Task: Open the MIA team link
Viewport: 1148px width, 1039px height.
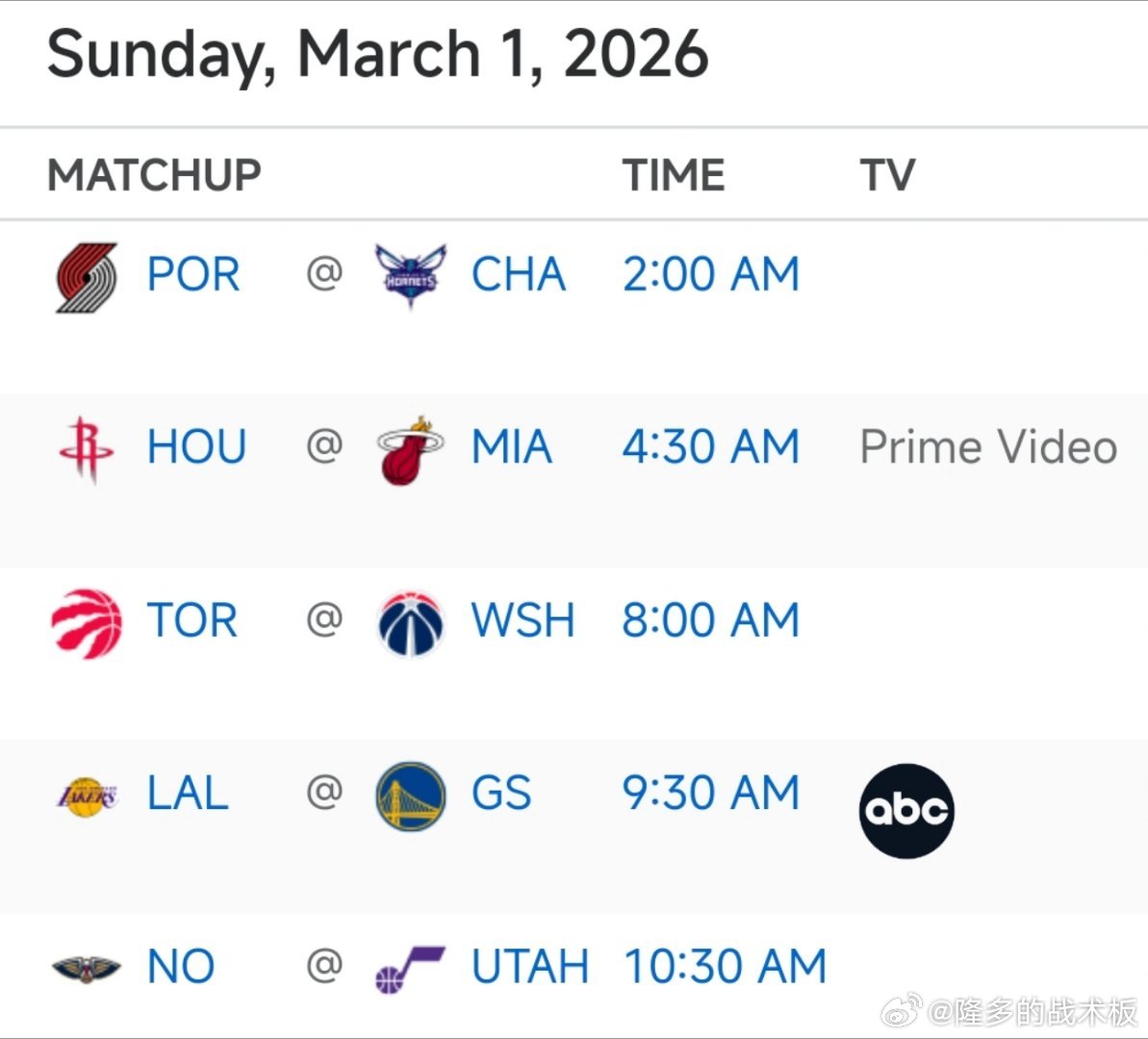Action: pyautogui.click(x=511, y=448)
